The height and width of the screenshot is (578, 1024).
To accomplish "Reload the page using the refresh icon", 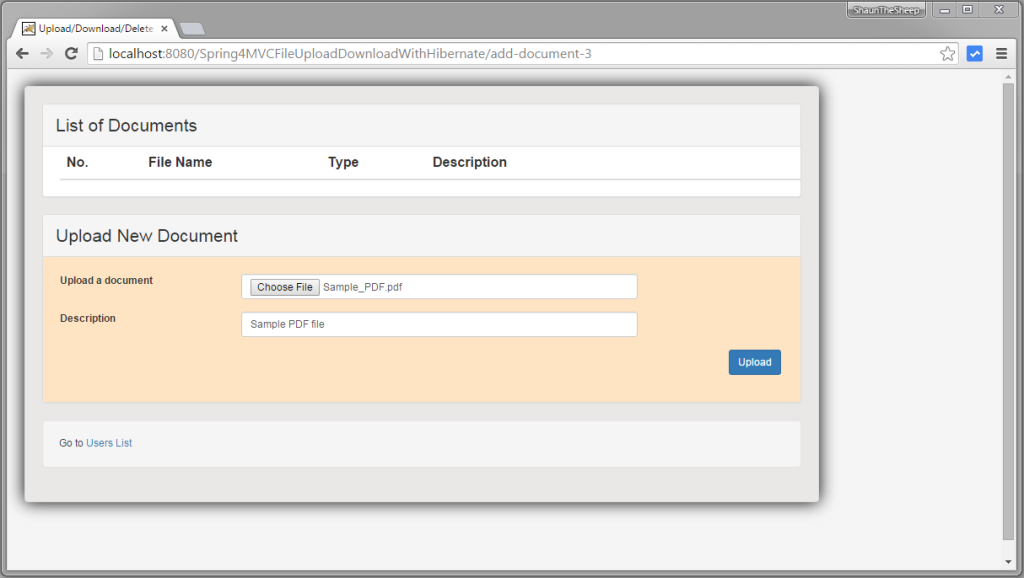I will [71, 53].
